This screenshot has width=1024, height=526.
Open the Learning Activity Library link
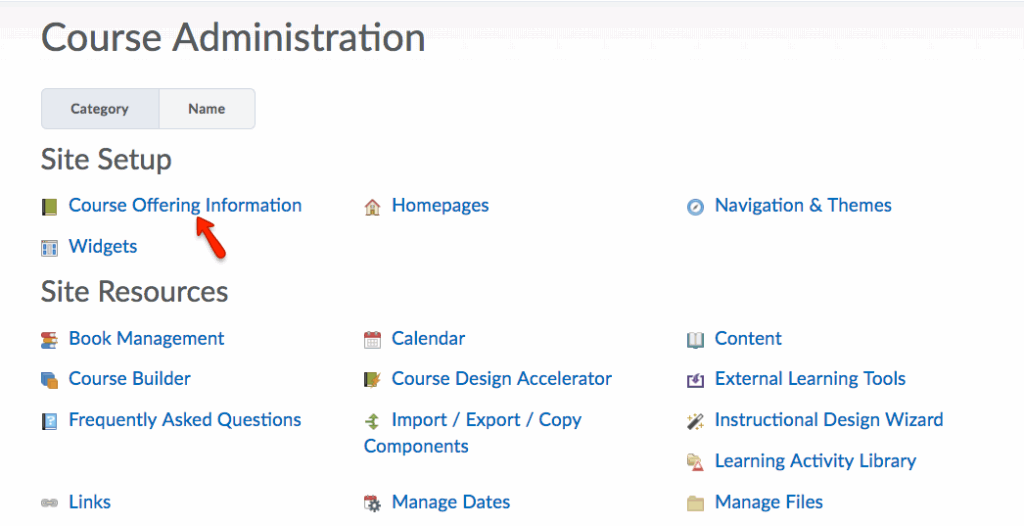point(815,461)
